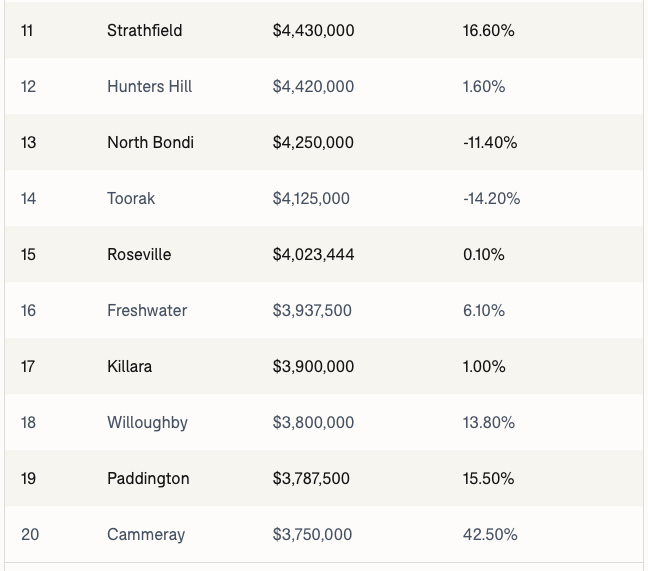The width and height of the screenshot is (648, 571).
Task: Click the $3,750,000 price cell
Action: [312, 535]
